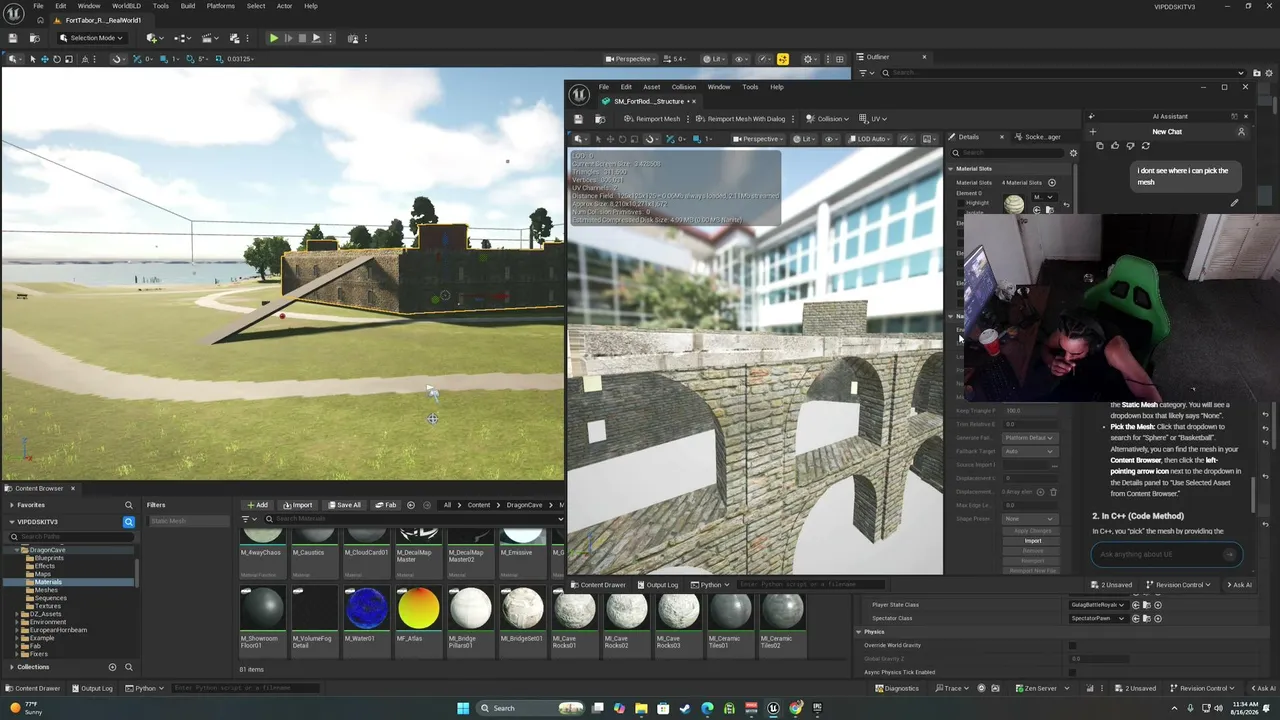This screenshot has width=1280, height=720.
Task: Click thumbs down icon in AI Assistant
Action: point(1130,146)
